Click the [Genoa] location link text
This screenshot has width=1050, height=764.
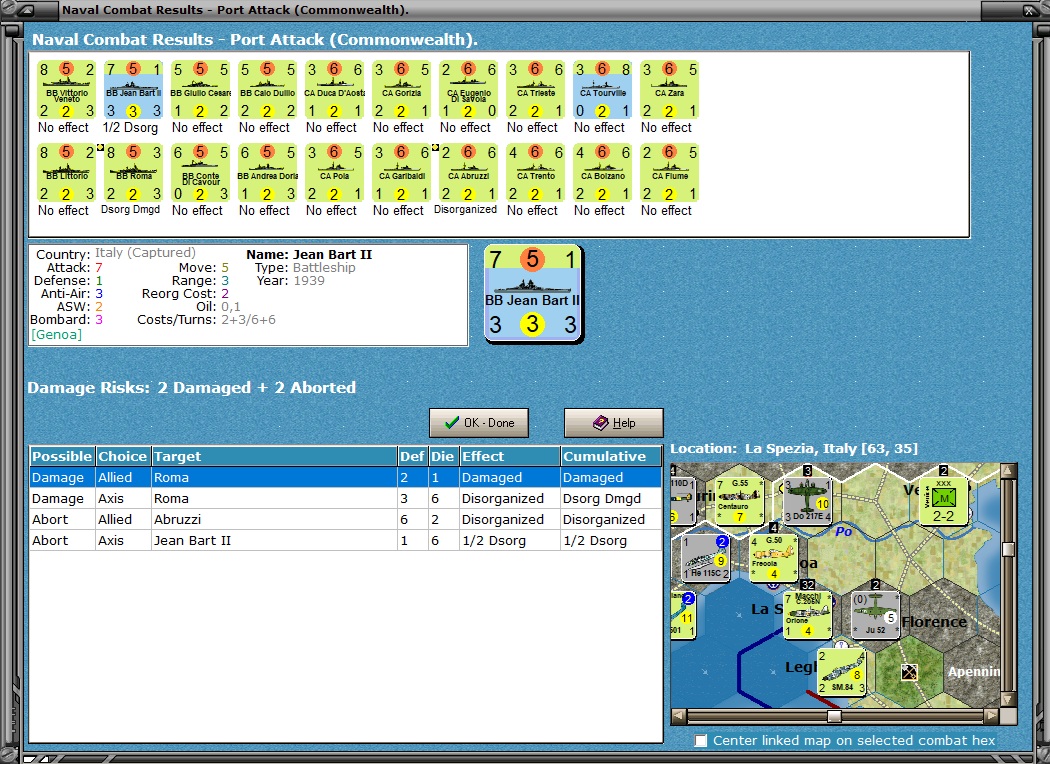pos(56,334)
